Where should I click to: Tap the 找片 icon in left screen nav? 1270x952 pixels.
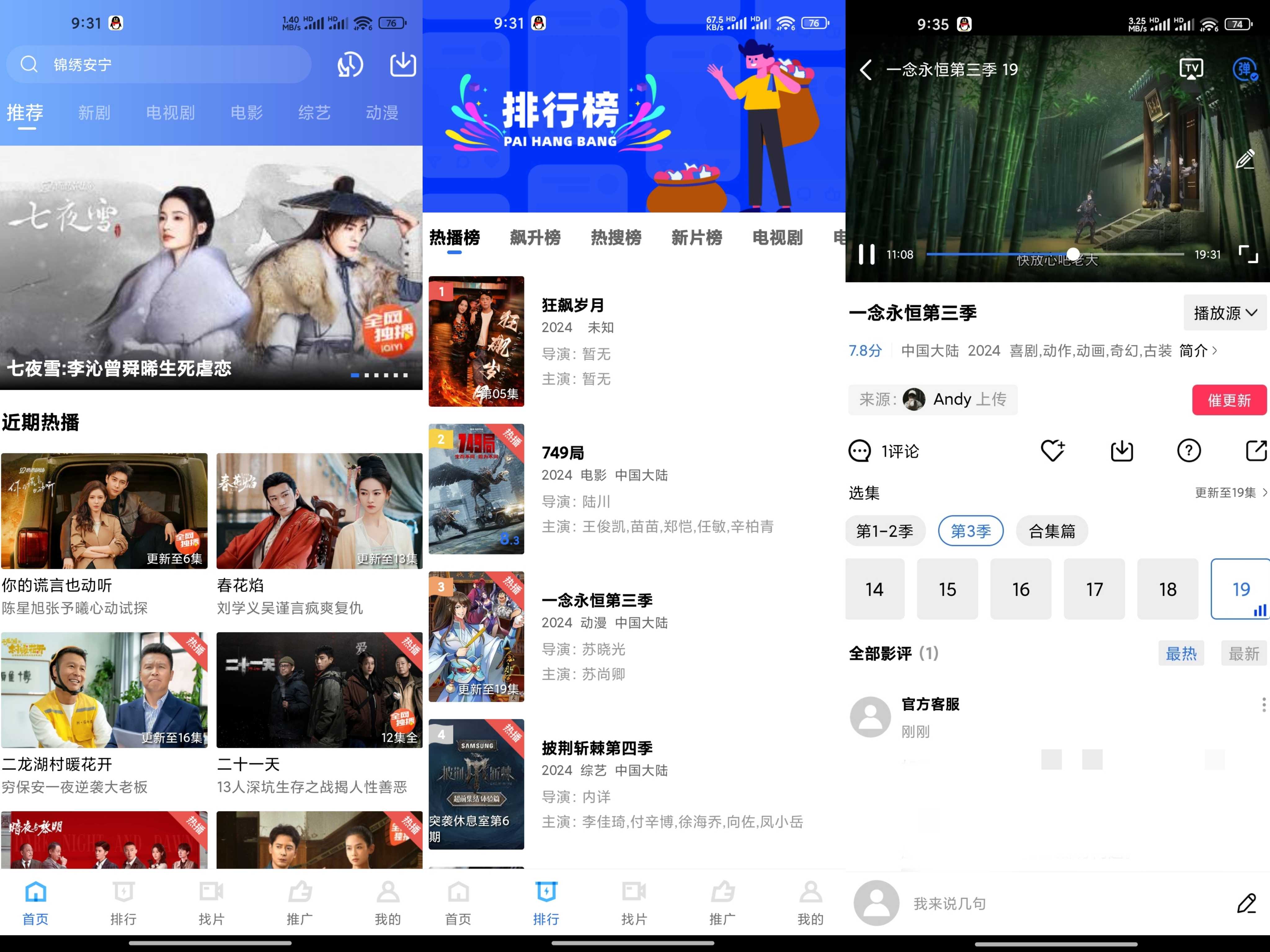point(211,892)
